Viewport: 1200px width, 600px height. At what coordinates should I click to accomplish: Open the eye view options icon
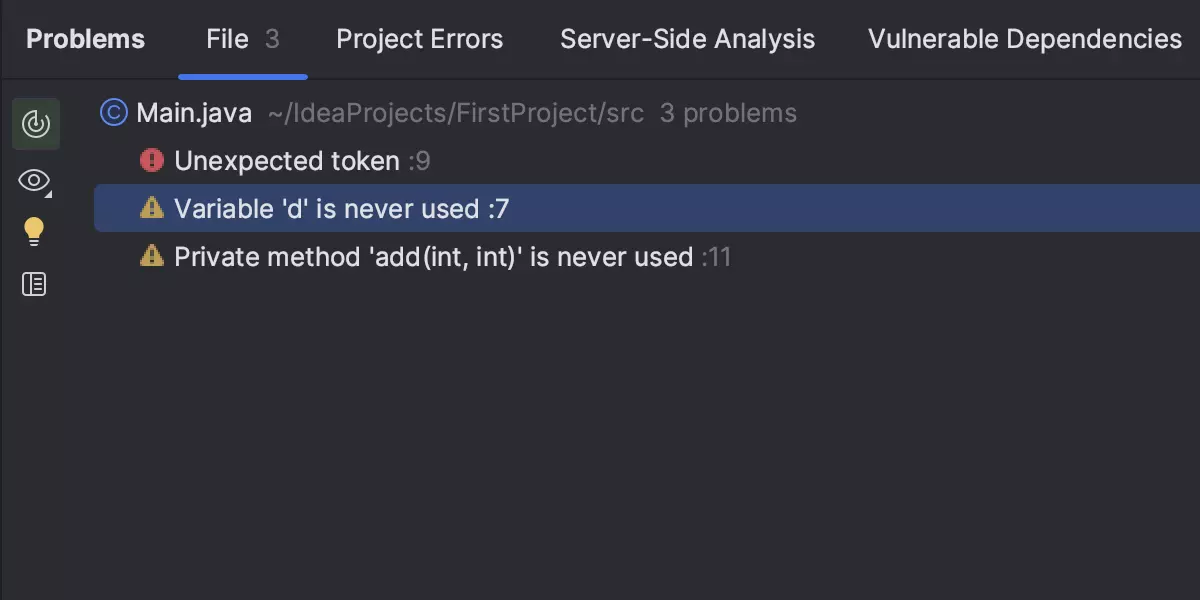tap(34, 180)
